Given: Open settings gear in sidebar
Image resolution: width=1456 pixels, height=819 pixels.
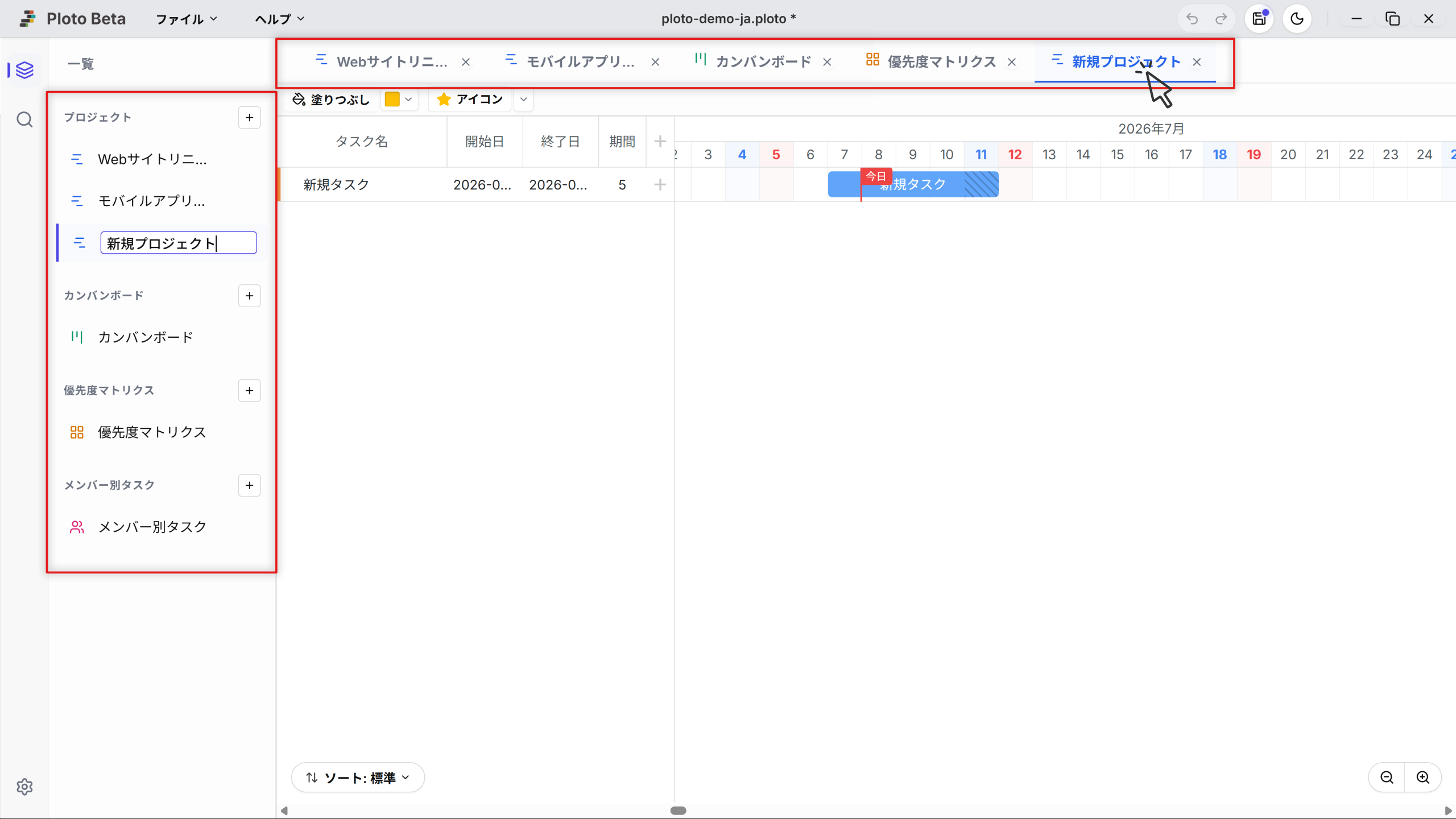Looking at the screenshot, I should pos(24,787).
